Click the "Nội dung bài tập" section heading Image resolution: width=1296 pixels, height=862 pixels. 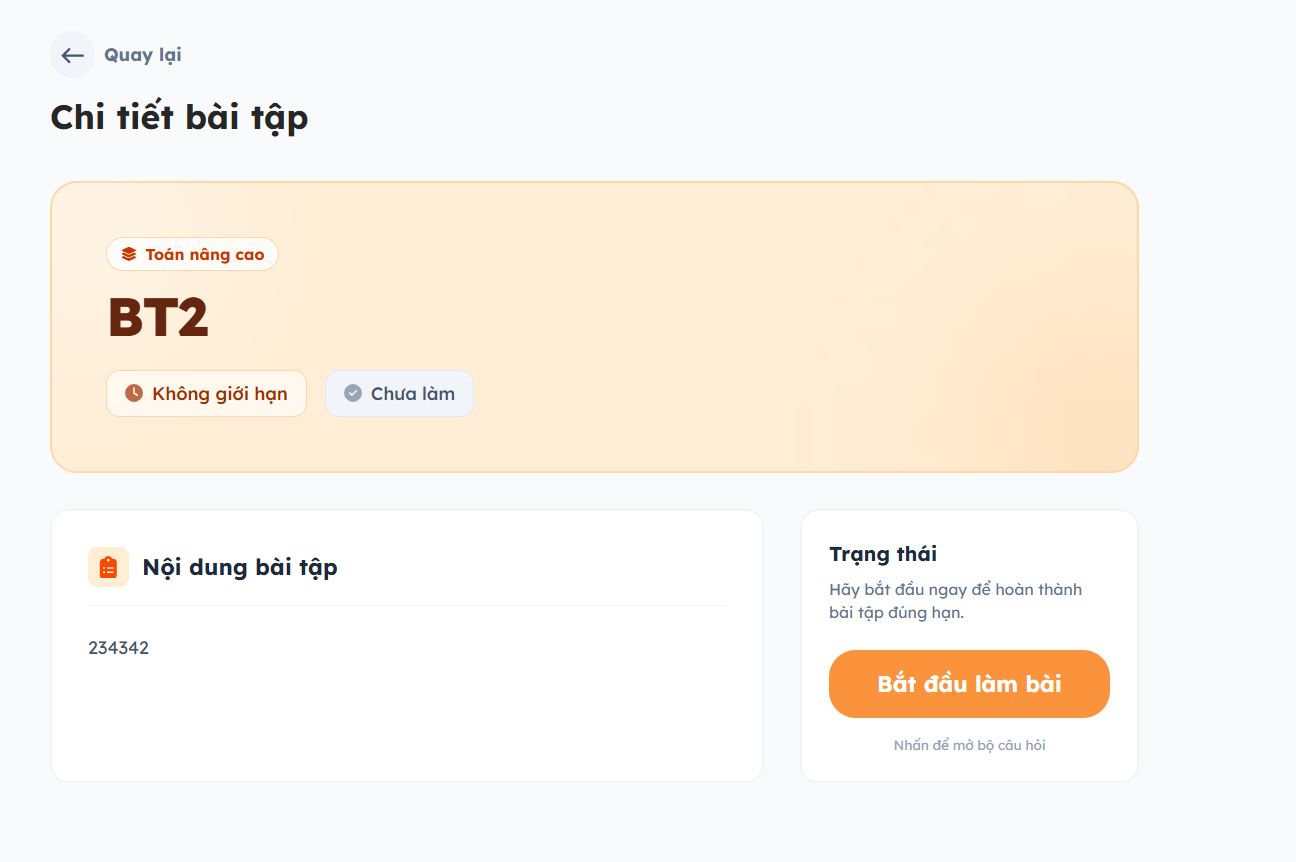(x=240, y=567)
